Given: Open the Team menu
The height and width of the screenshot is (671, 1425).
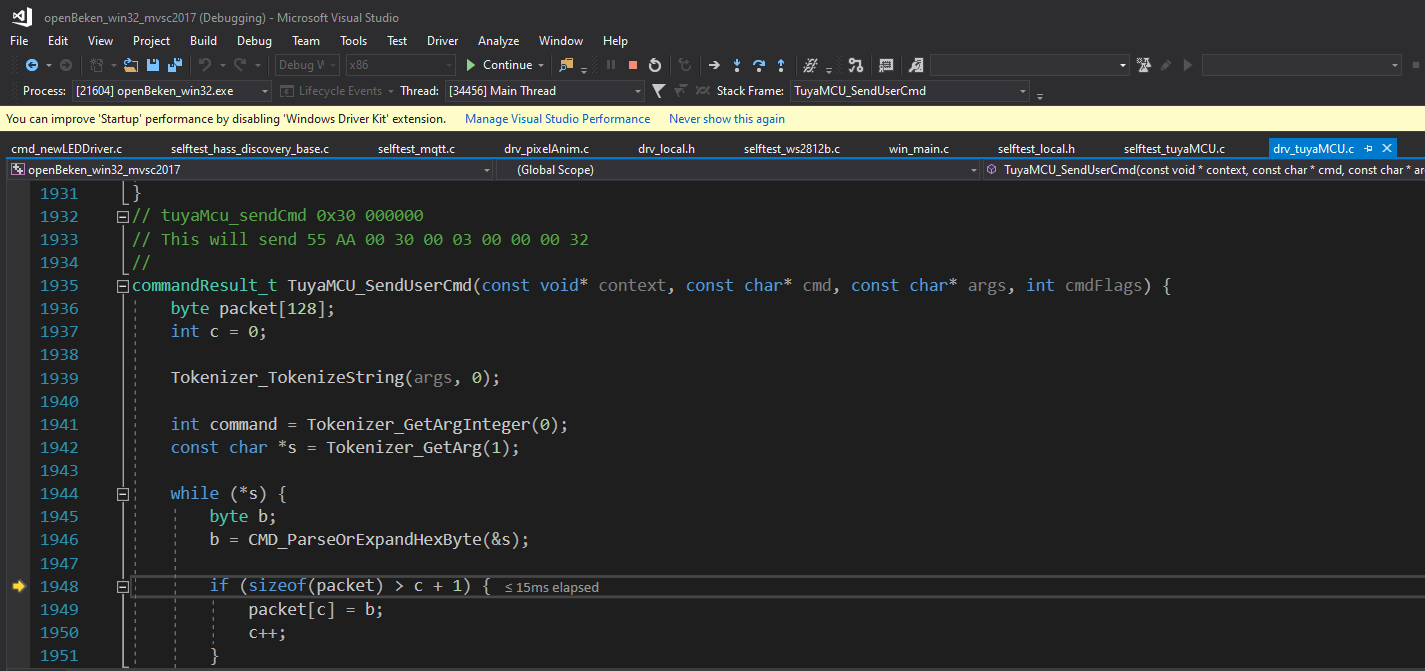Looking at the screenshot, I should tap(306, 41).
